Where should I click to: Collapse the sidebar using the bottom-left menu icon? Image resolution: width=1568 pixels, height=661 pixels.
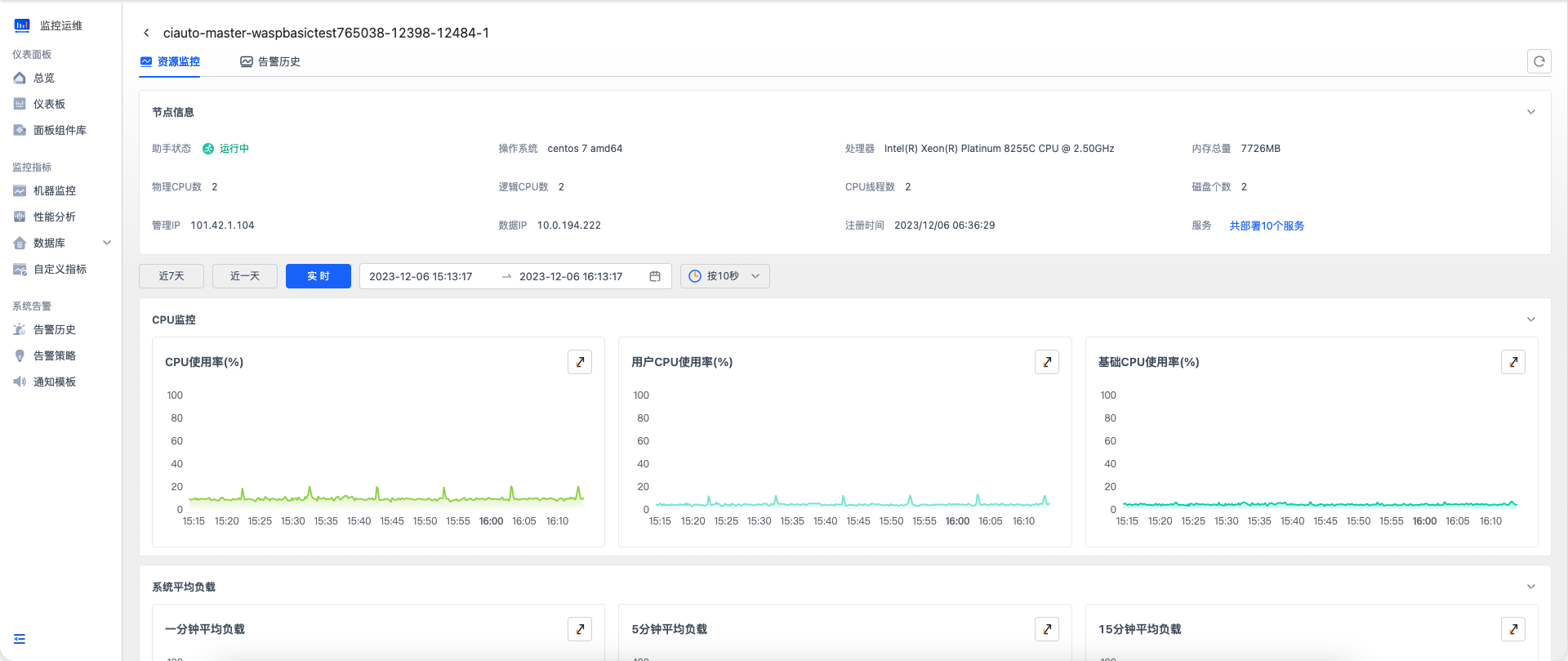pyautogui.click(x=20, y=639)
